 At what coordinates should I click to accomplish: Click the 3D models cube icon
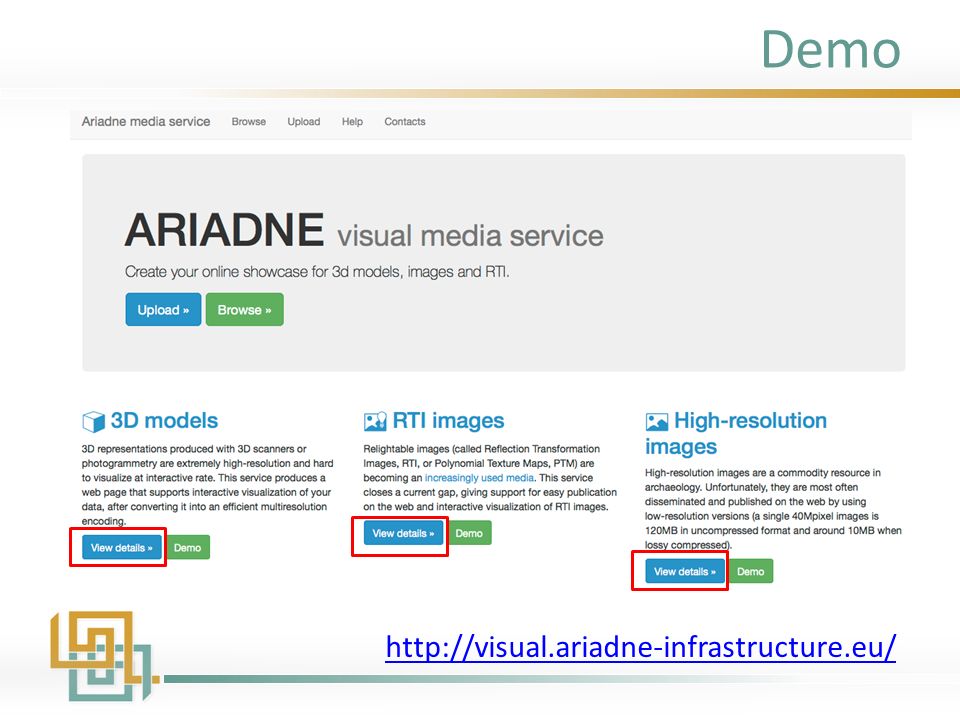click(x=94, y=421)
